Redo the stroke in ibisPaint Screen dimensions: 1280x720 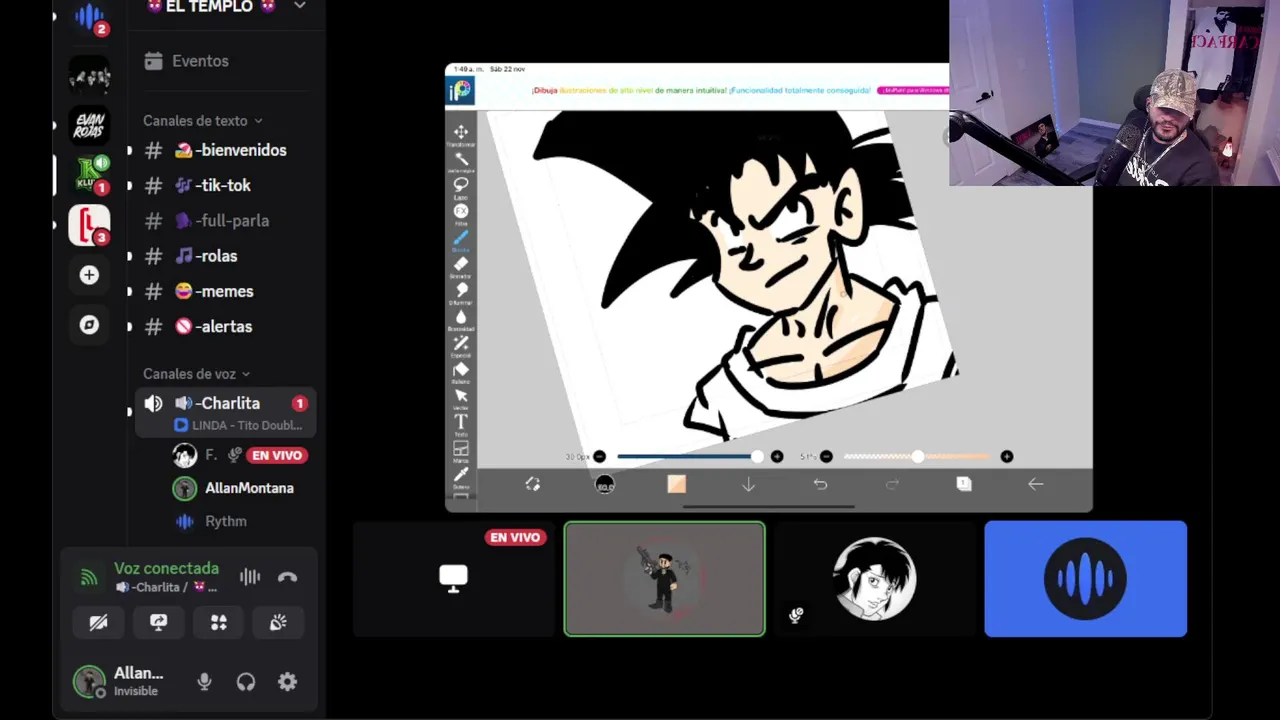tap(892, 484)
